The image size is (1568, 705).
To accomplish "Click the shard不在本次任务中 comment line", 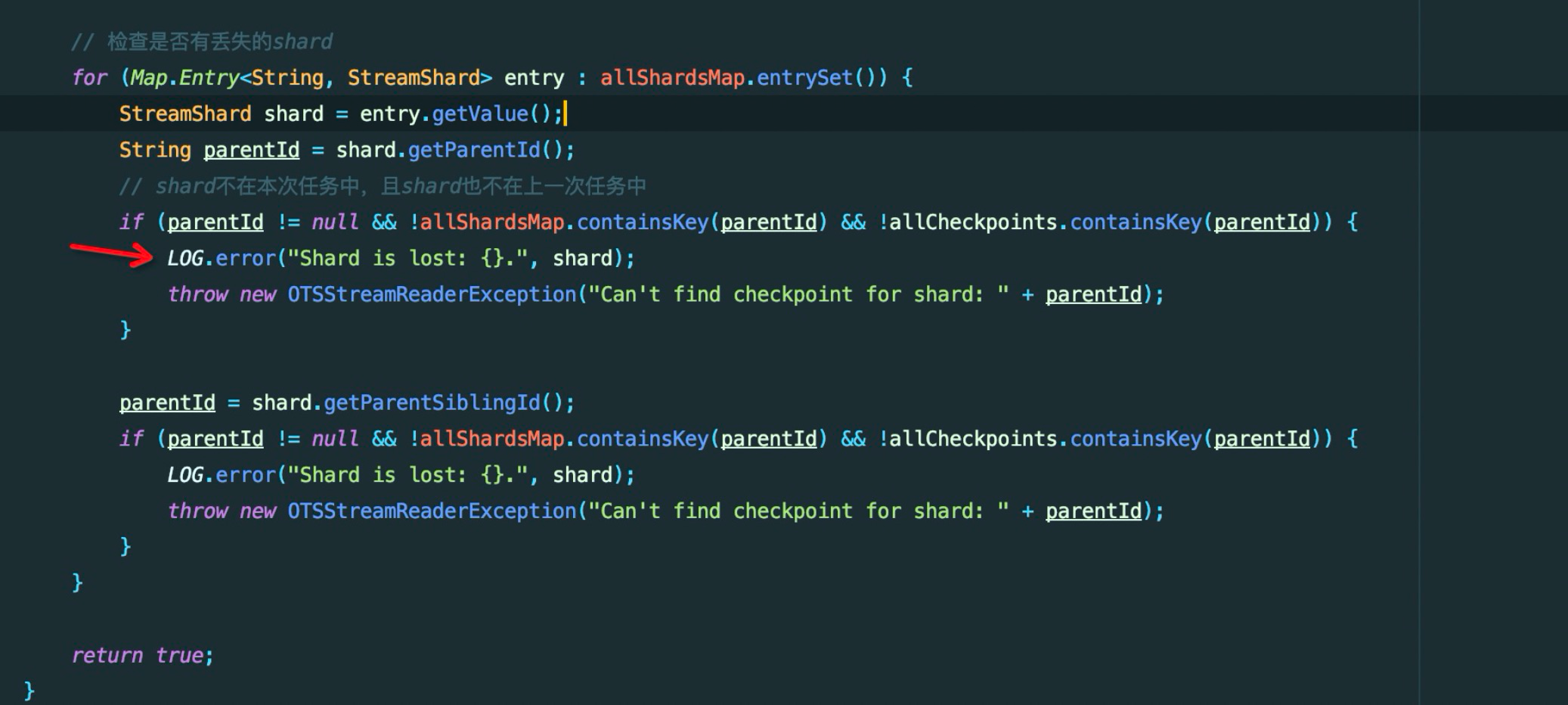I will coord(378,185).
